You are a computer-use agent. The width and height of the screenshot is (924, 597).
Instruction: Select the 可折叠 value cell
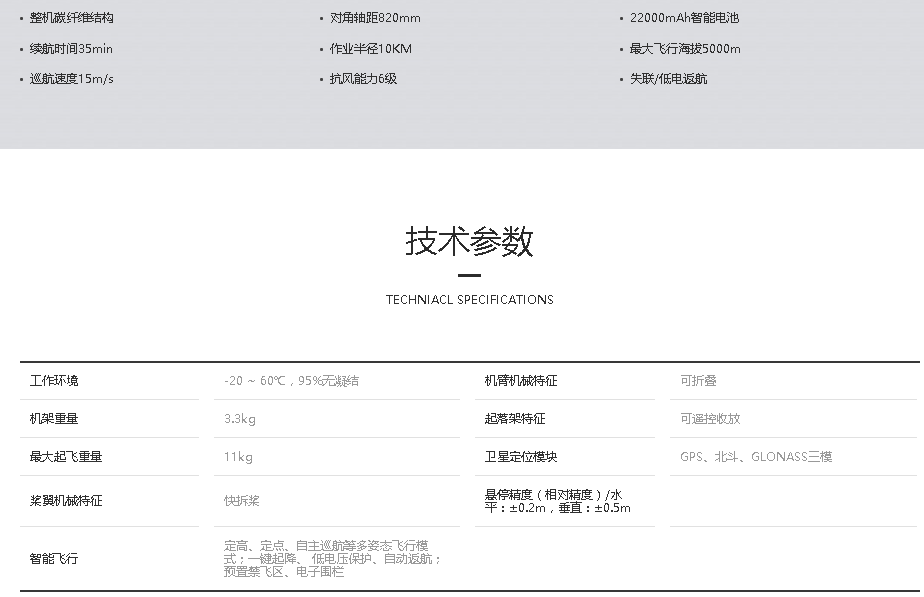(698, 381)
